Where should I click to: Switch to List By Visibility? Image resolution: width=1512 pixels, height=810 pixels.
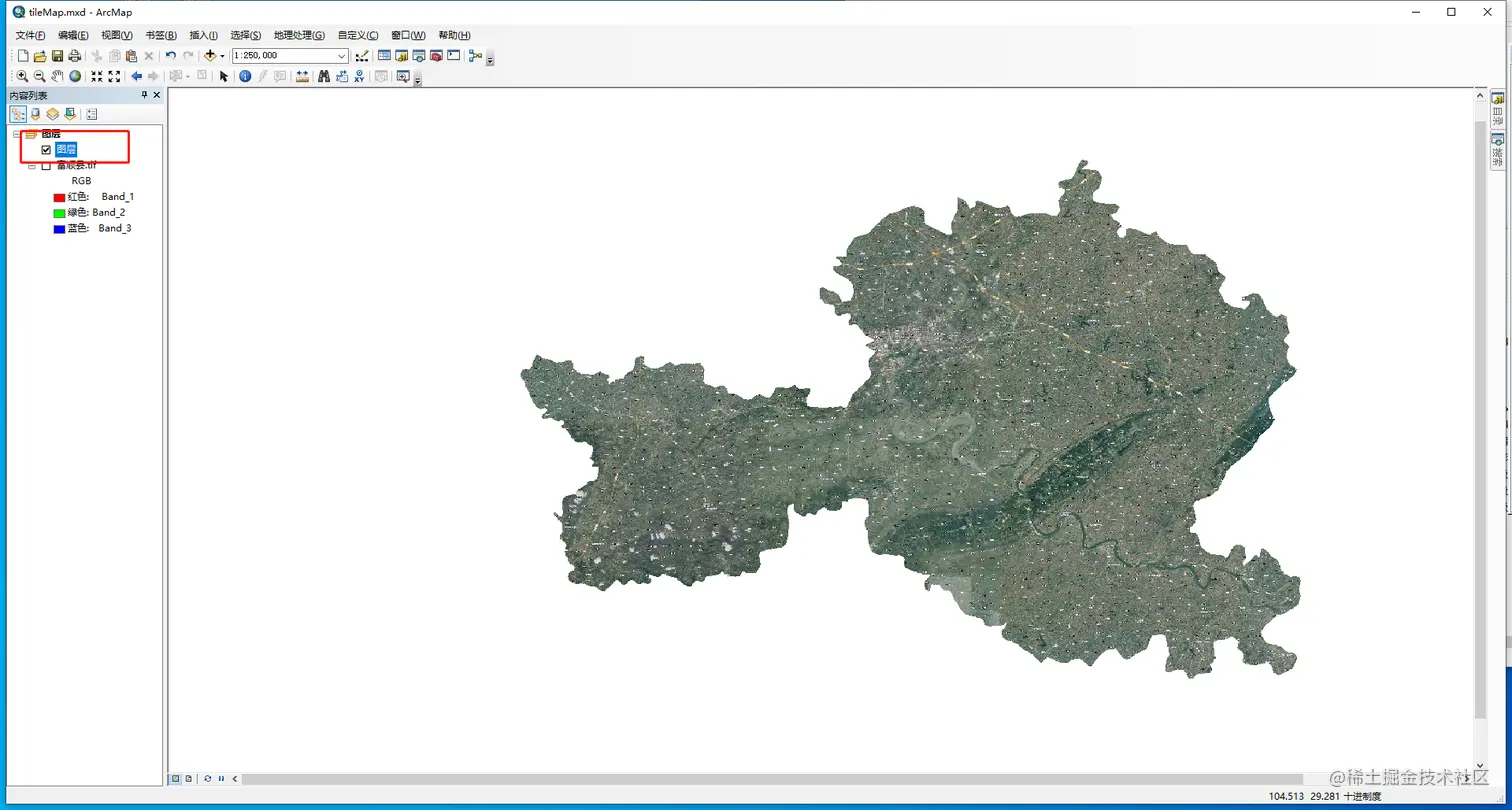[x=53, y=114]
